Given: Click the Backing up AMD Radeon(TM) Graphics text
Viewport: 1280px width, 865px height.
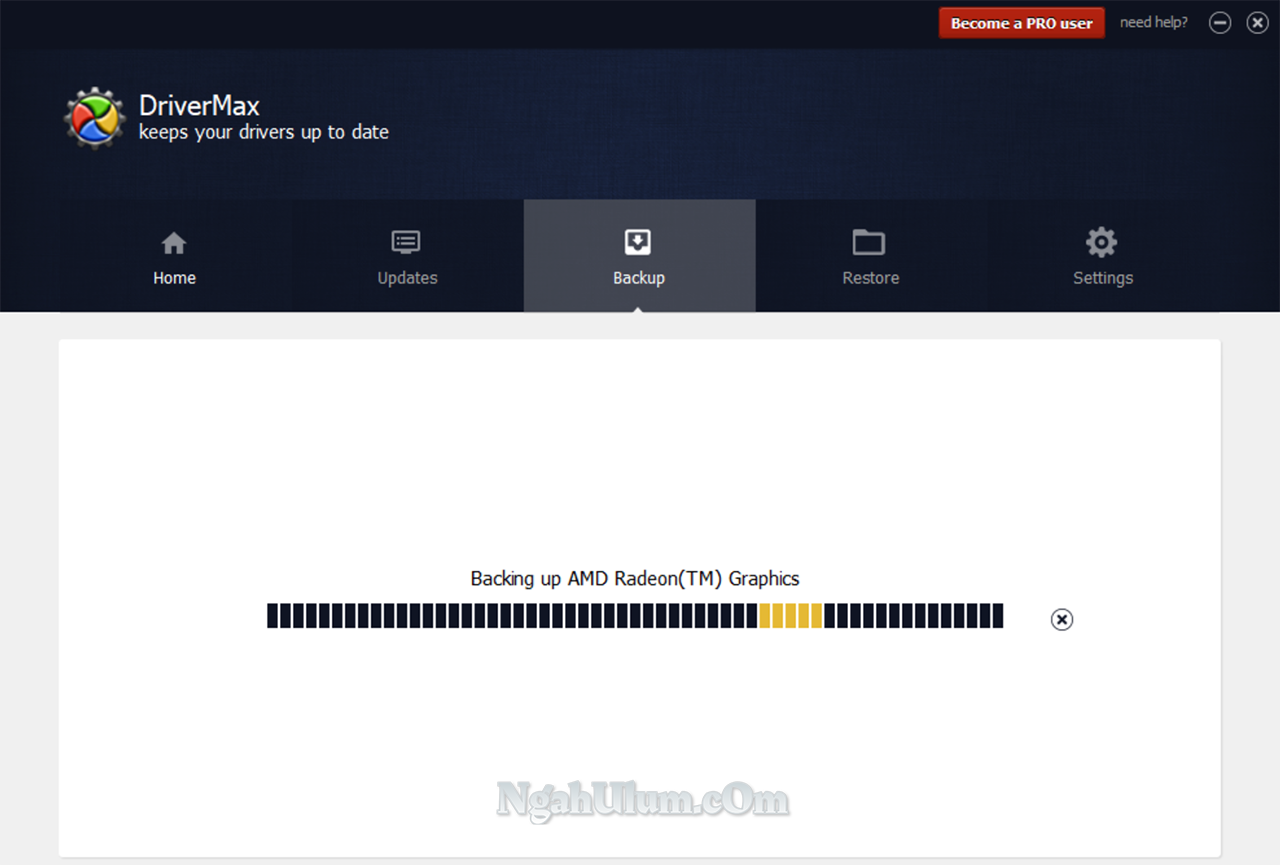Looking at the screenshot, I should pos(635,578).
